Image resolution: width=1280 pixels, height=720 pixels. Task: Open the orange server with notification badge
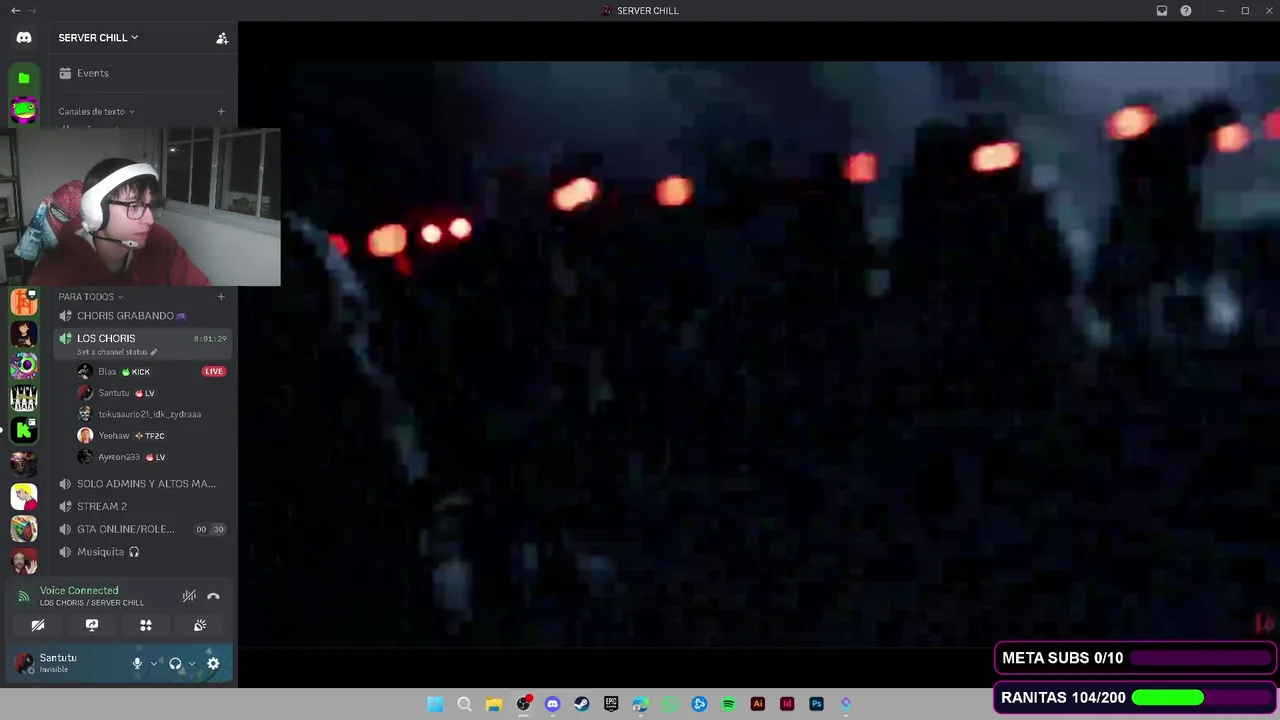(24, 301)
